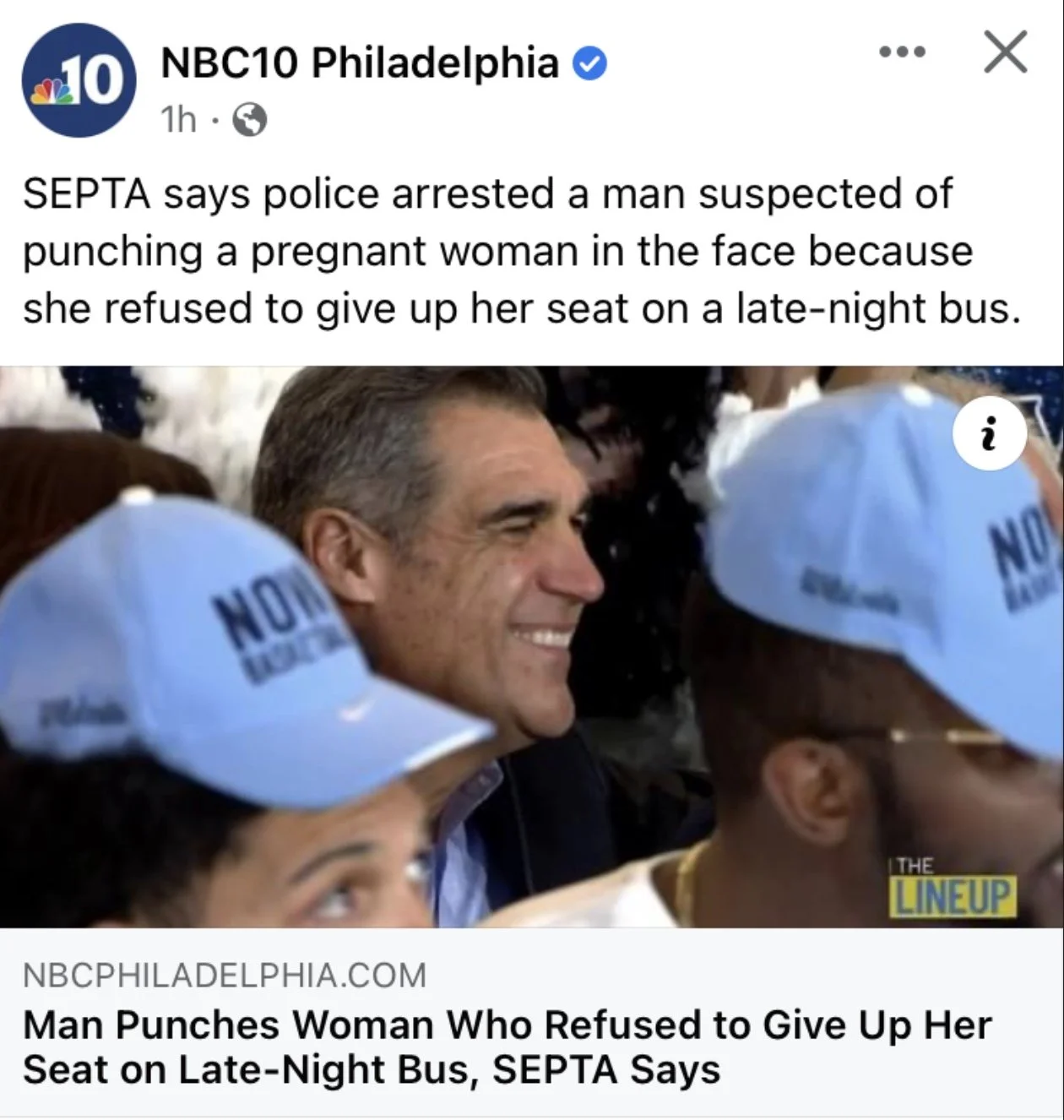The width and height of the screenshot is (1064, 1120).
Task: Click the blue verified badge icon
Action: click(590, 64)
